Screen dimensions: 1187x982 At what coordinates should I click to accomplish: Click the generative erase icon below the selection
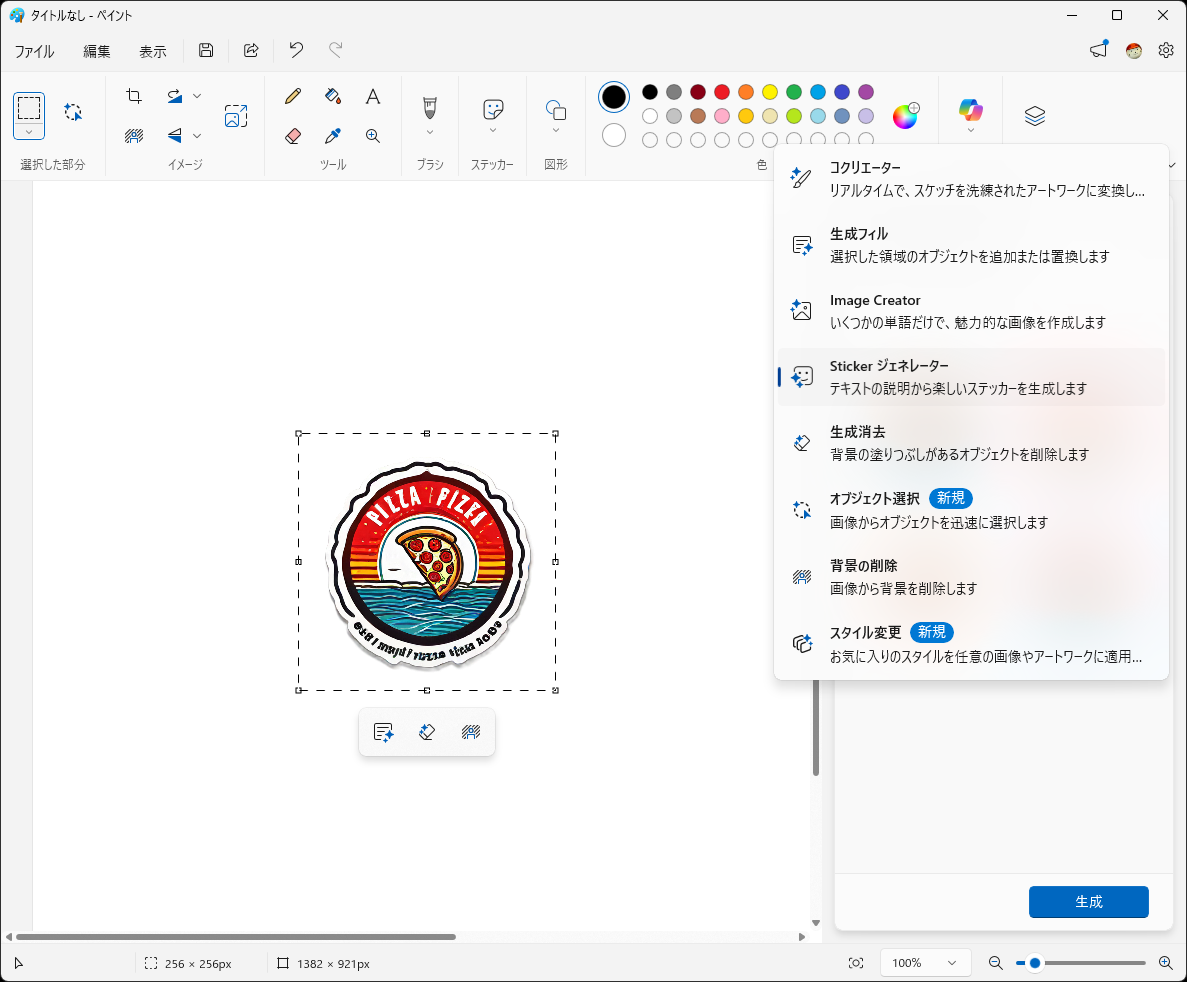(x=427, y=731)
